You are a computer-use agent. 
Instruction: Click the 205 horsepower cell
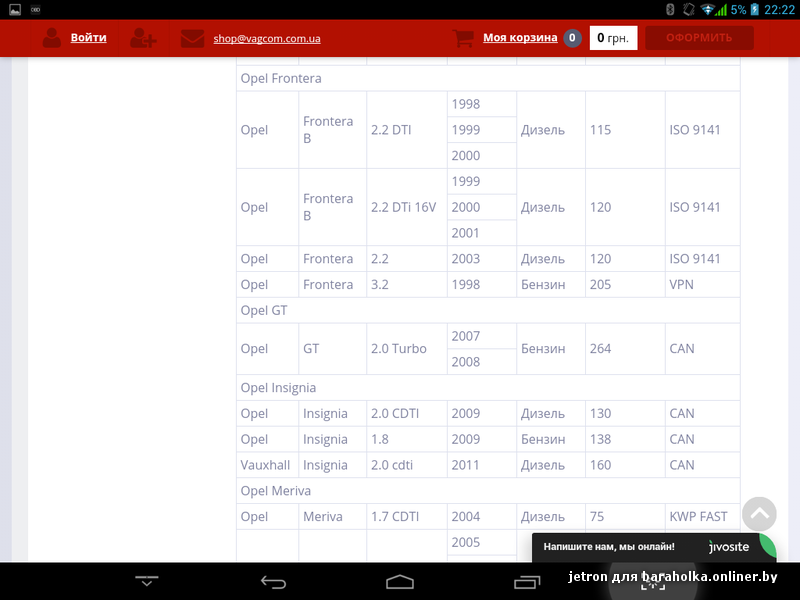[626, 285]
